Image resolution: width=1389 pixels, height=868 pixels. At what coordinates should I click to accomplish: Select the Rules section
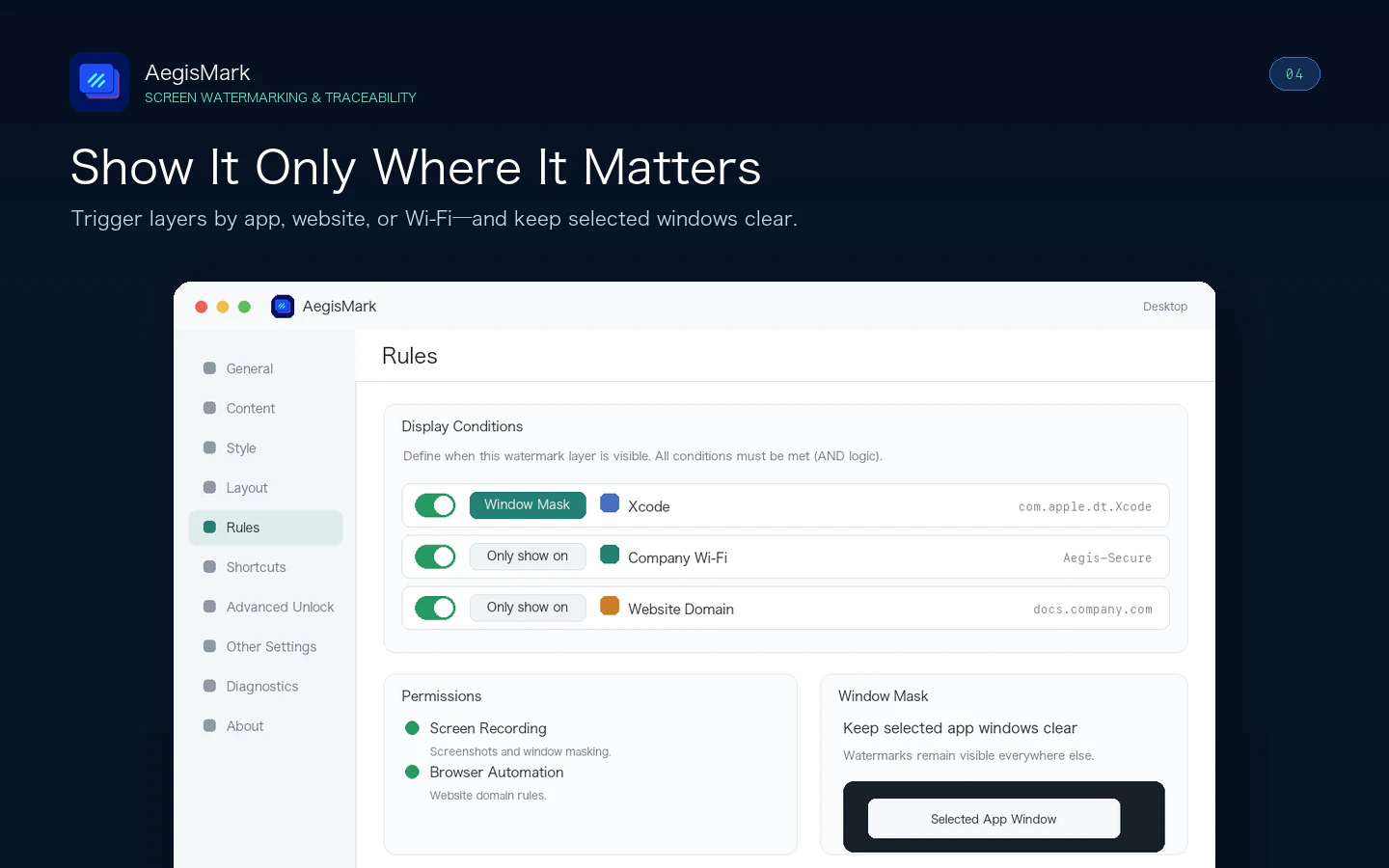coord(265,528)
